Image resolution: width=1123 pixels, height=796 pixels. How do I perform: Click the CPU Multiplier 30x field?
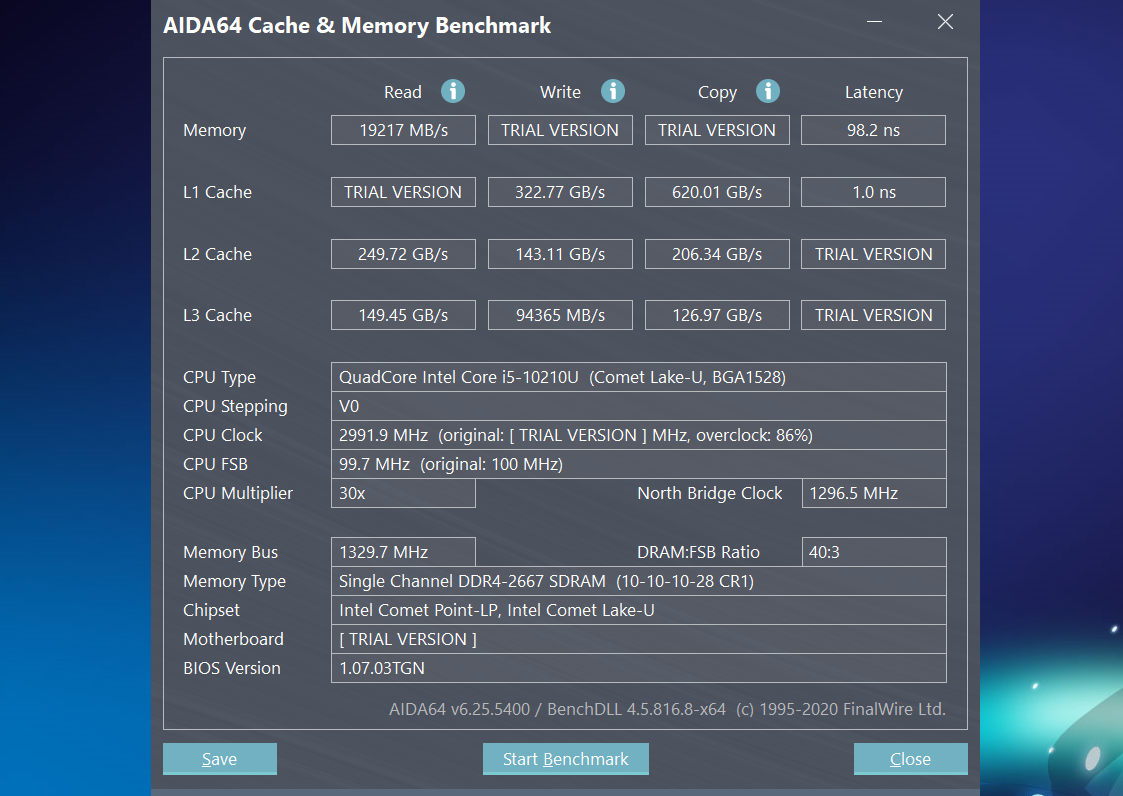[x=403, y=493]
